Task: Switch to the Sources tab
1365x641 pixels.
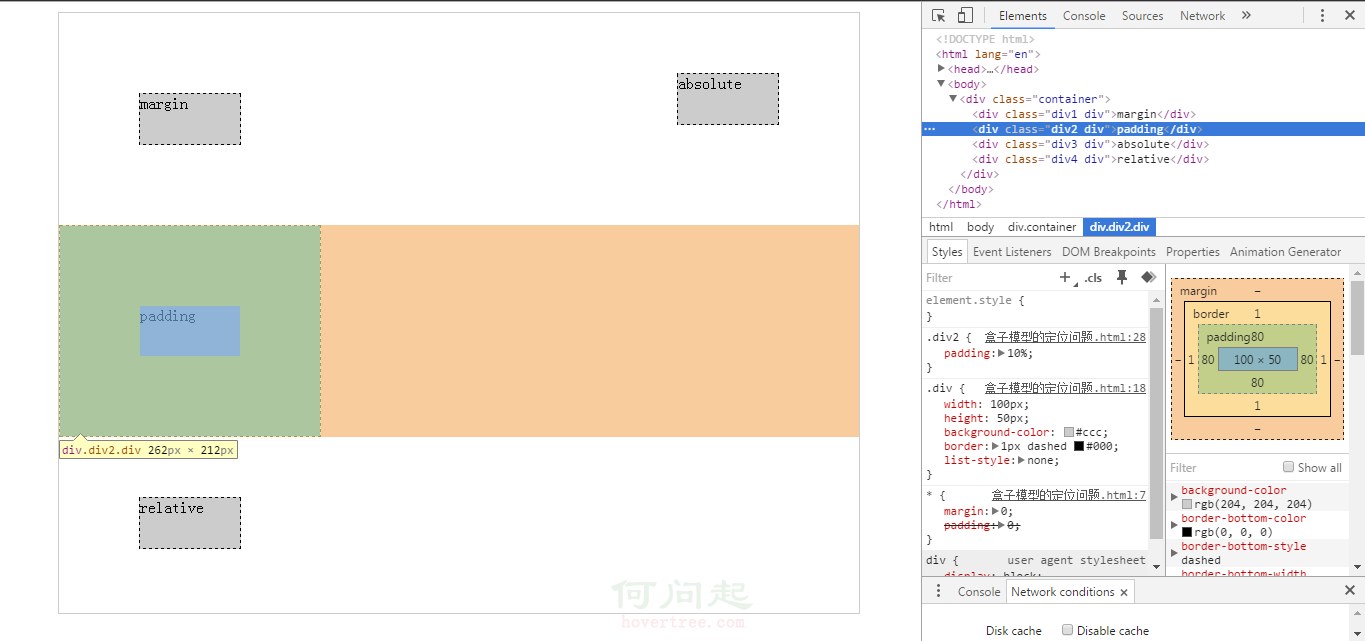Action: 1142,15
